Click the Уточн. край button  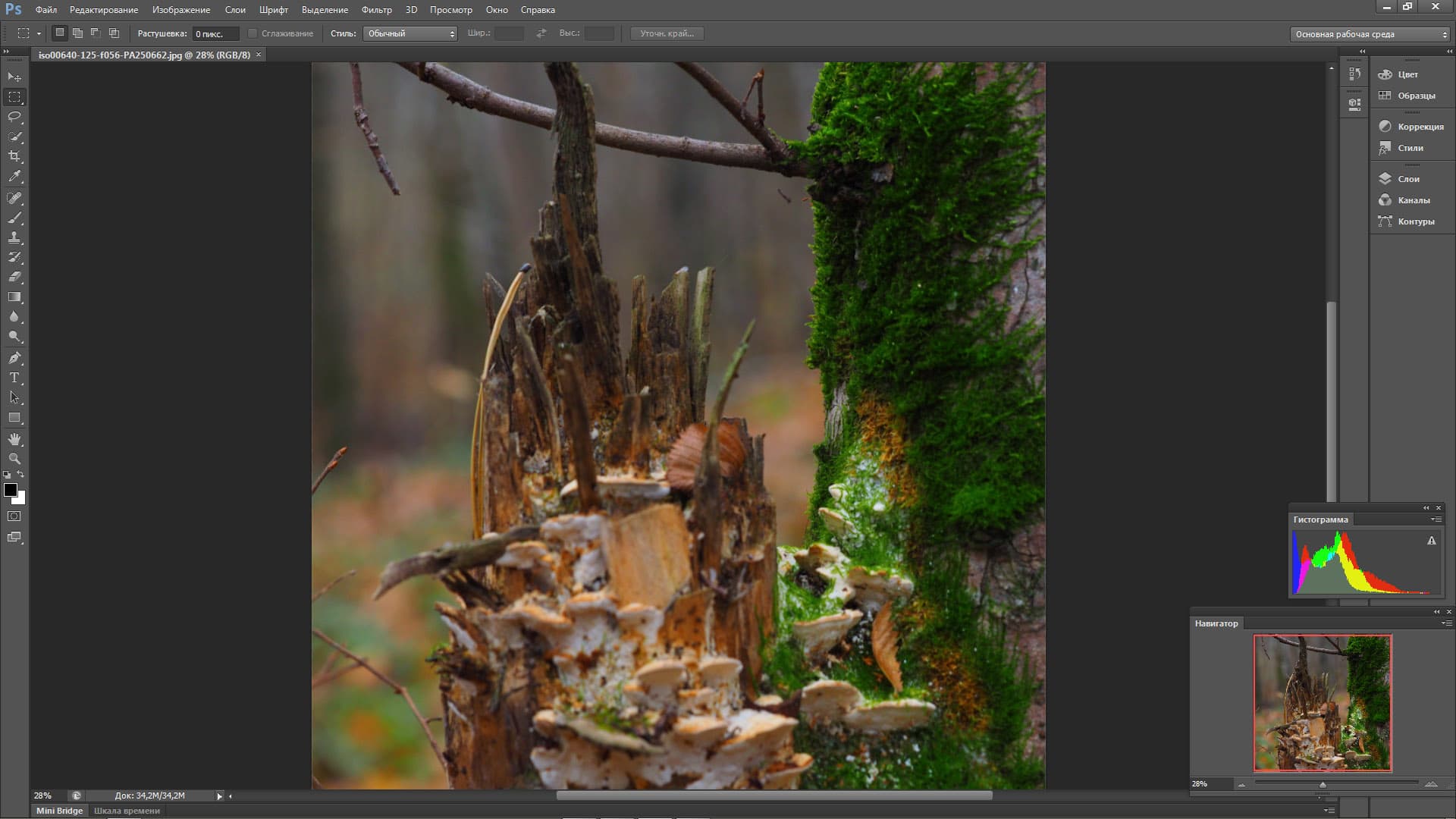click(667, 33)
